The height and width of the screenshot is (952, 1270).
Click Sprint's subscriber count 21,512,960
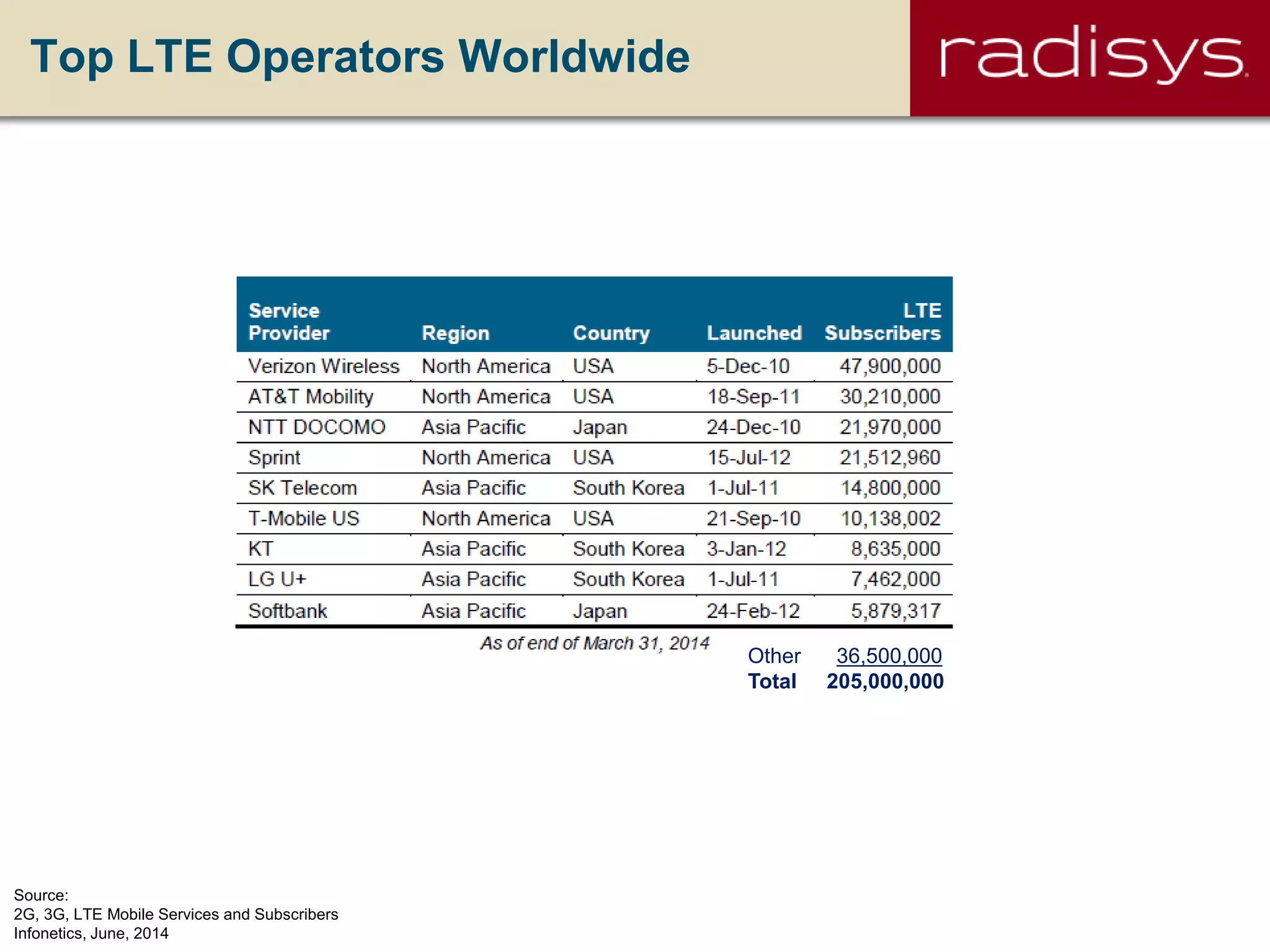pos(890,457)
